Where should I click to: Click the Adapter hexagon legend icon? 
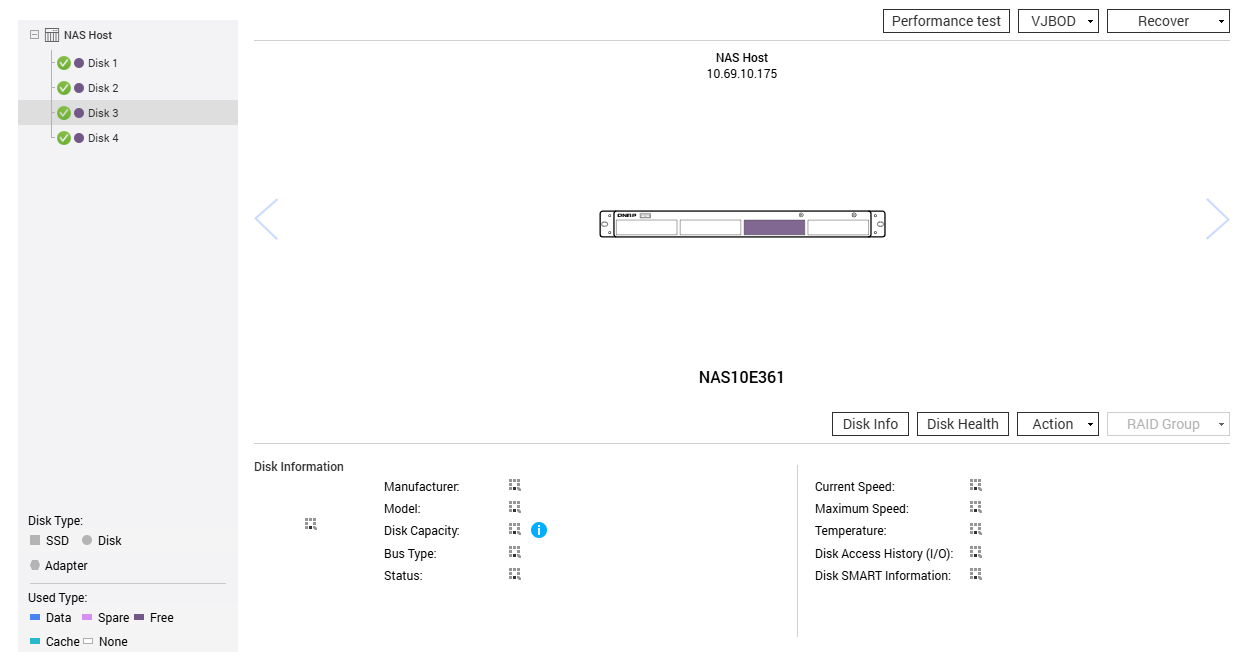[x=35, y=565]
